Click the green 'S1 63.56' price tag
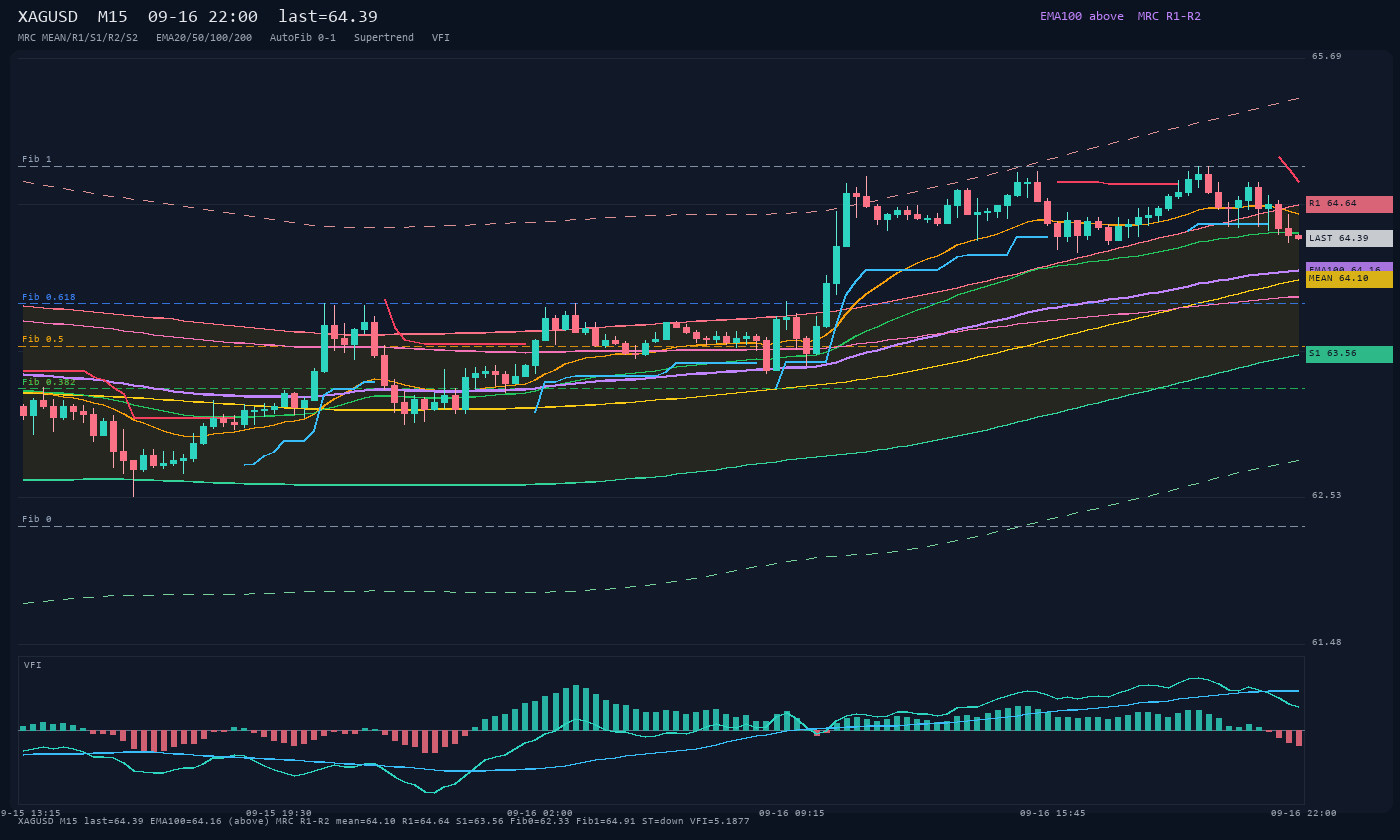Image resolution: width=1400 pixels, height=840 pixels. [1349, 354]
